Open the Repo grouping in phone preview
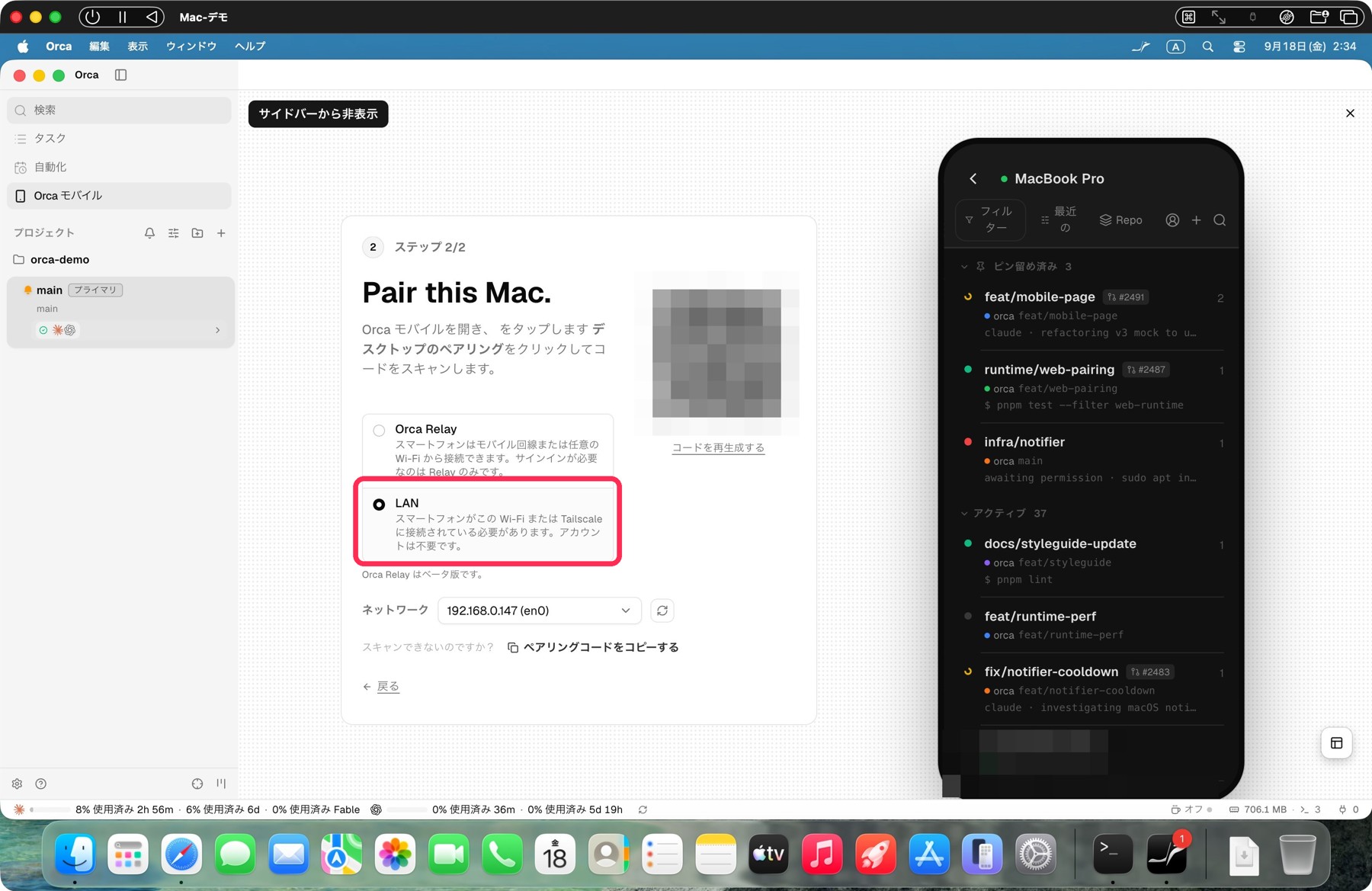The image size is (1372, 891). click(1120, 220)
